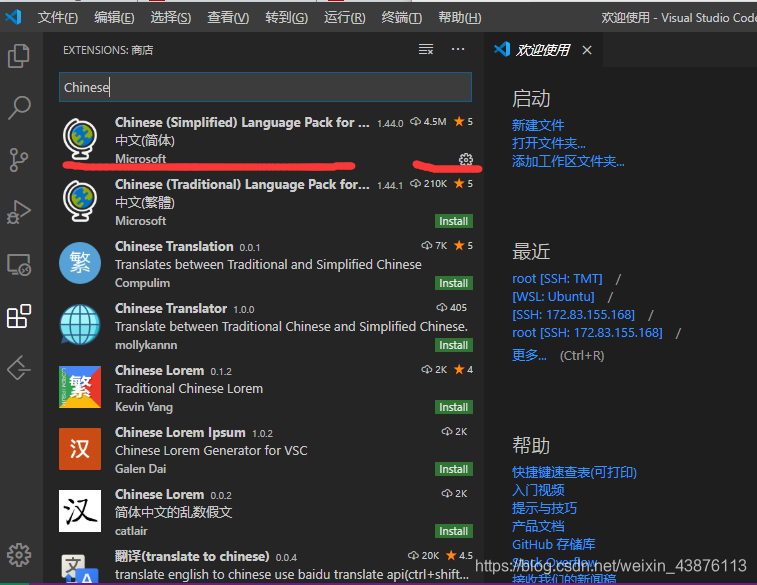This screenshot has width=757, height=585.
Task: Focus the extensions search box
Action: click(x=265, y=87)
